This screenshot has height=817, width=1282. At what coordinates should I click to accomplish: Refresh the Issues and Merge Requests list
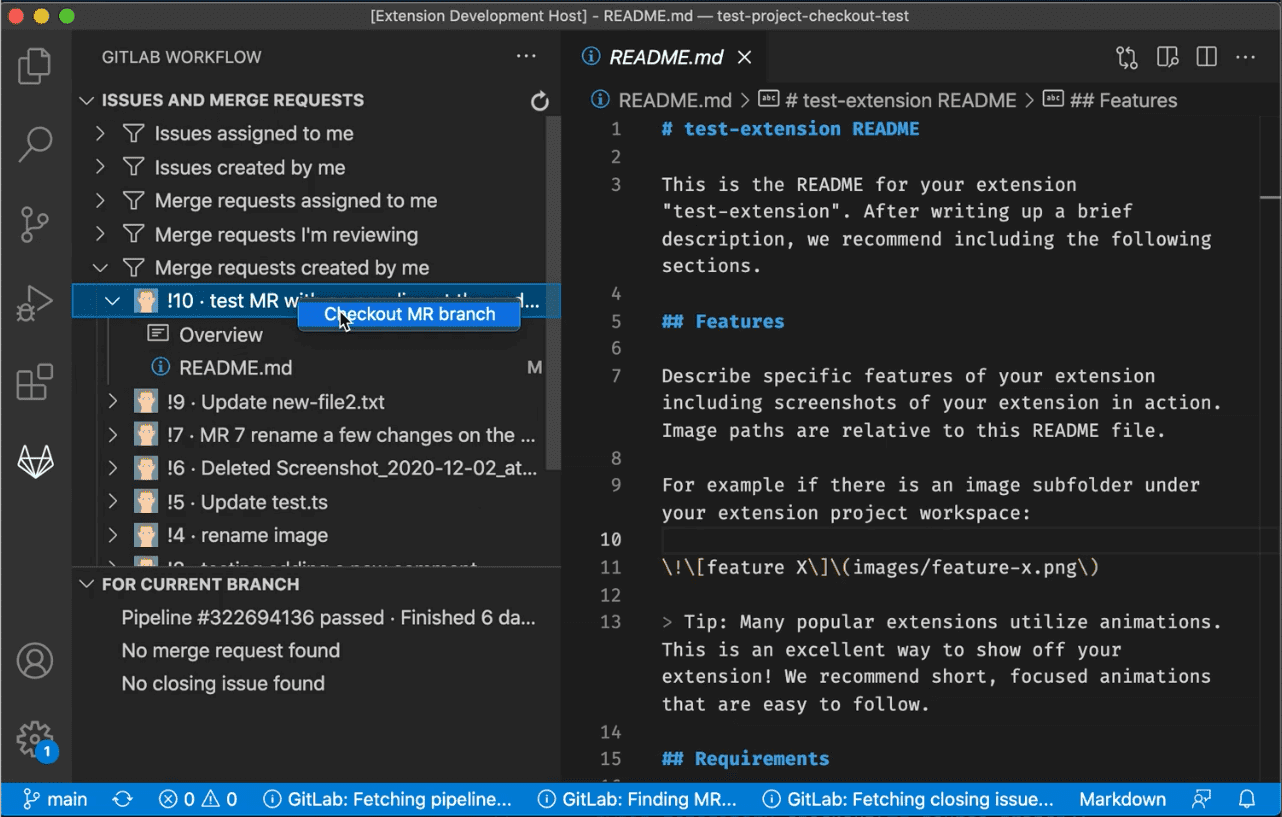[540, 100]
